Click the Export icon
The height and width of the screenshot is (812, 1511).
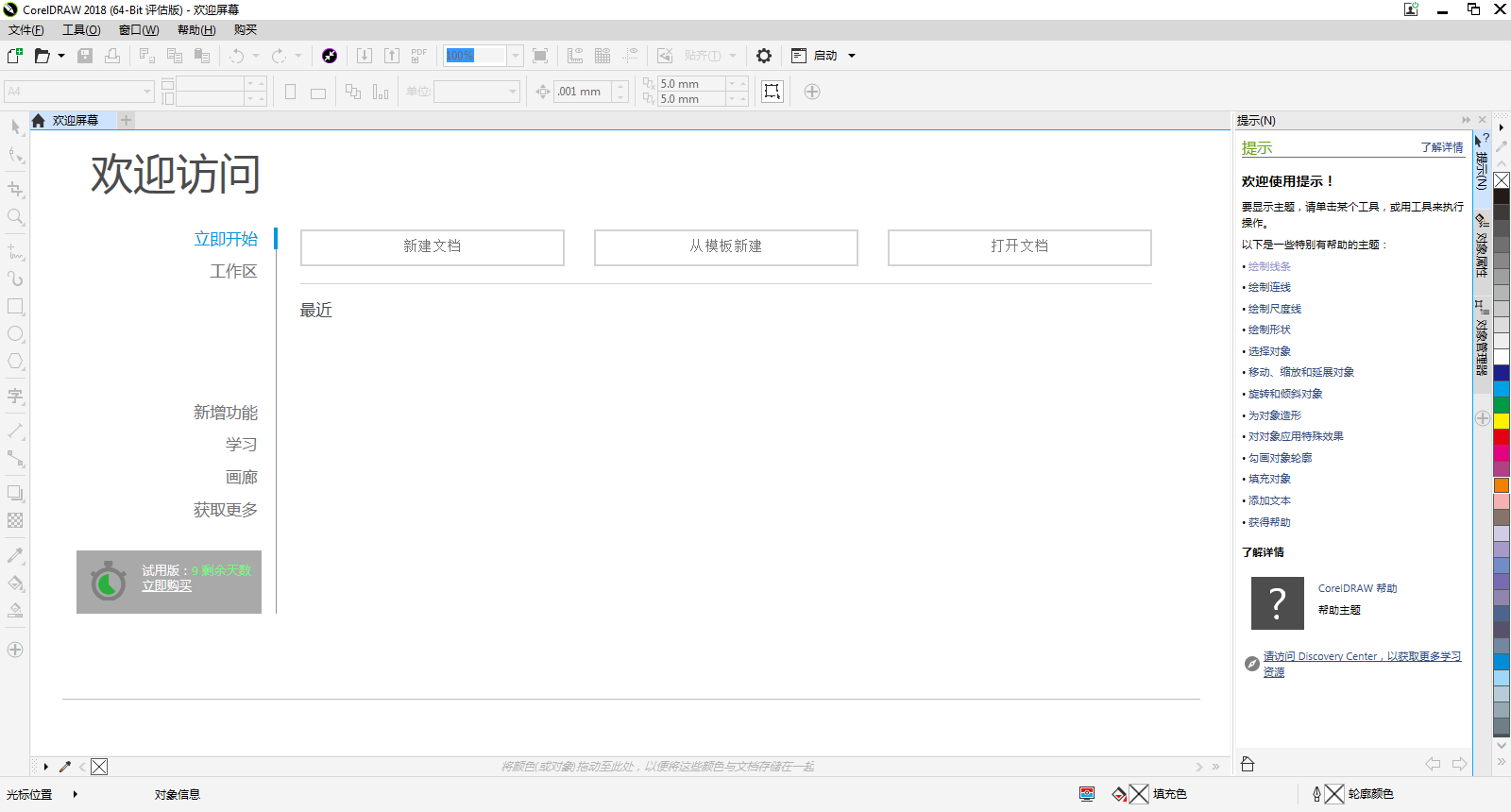coord(392,56)
